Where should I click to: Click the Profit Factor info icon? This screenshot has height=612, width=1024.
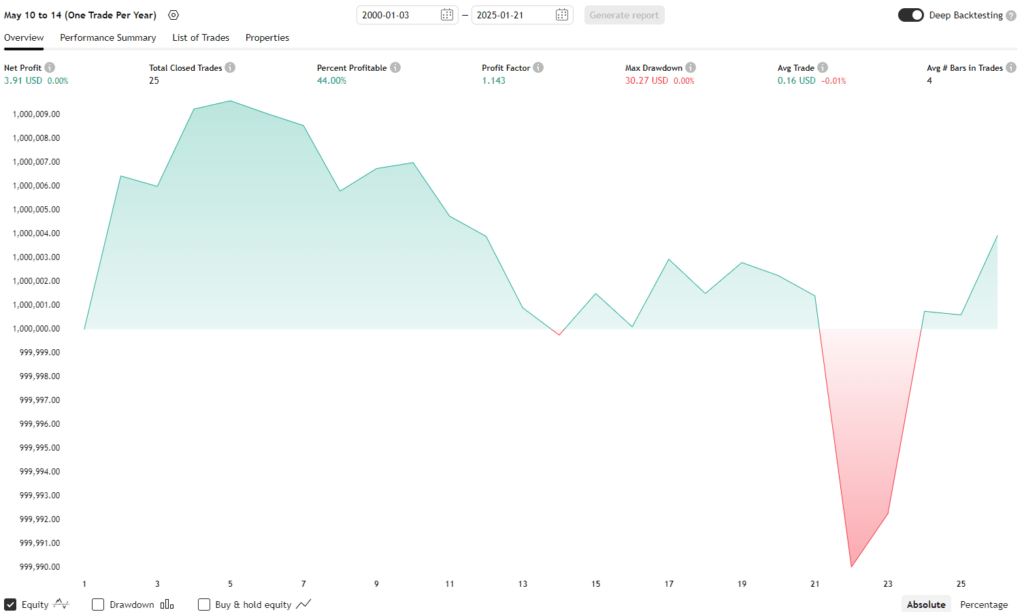[x=538, y=68]
